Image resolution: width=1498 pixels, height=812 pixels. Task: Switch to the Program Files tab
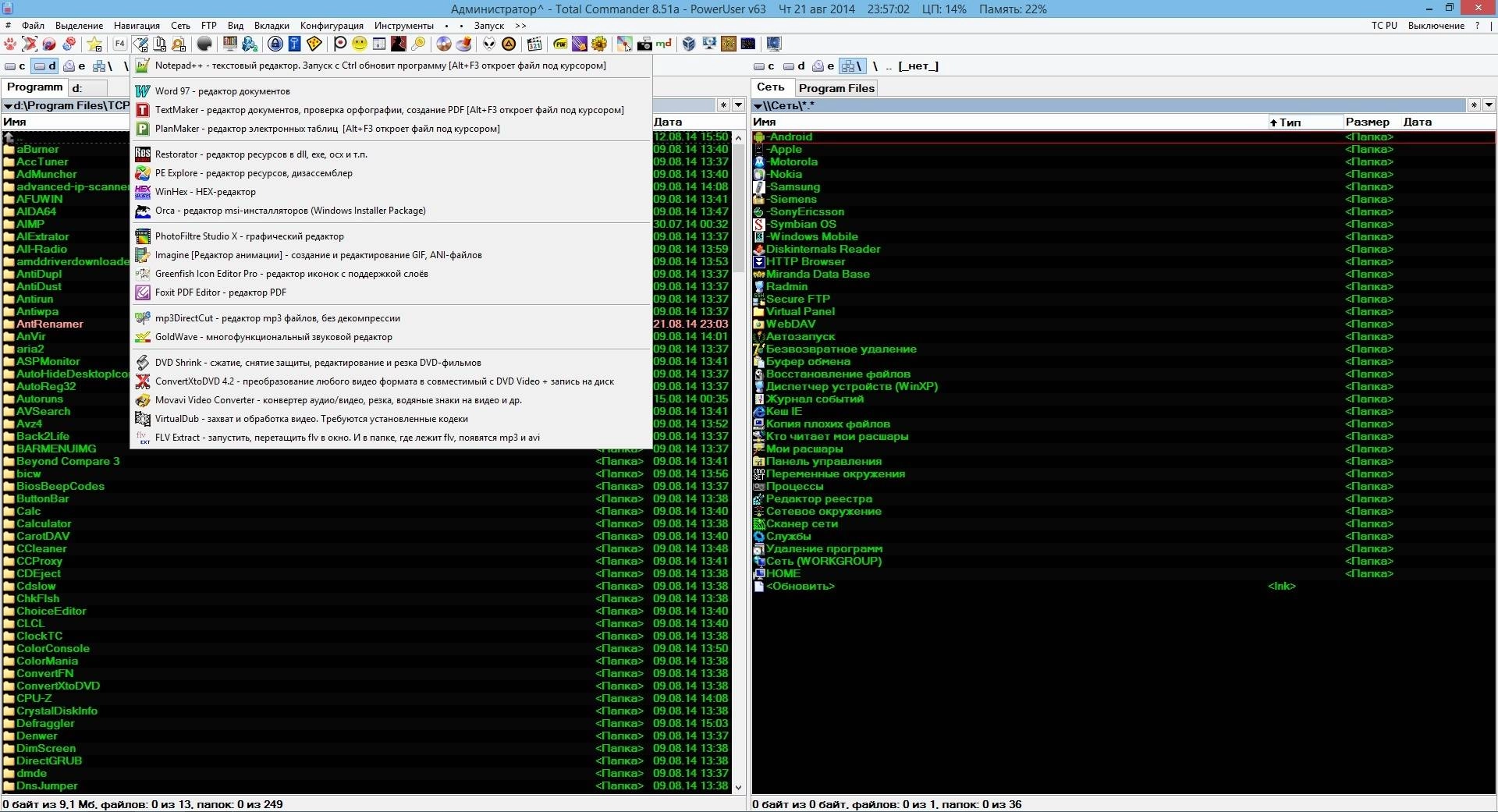836,88
